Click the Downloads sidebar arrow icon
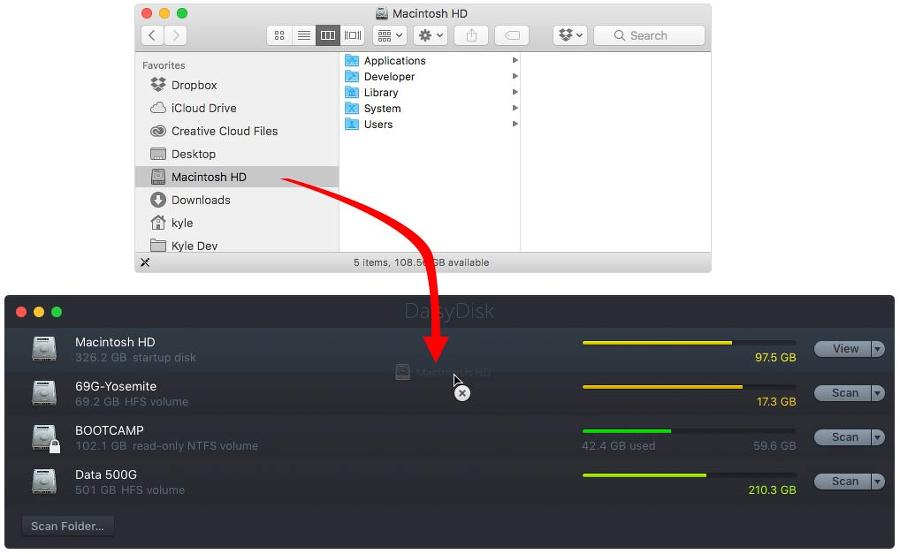This screenshot has width=900, height=554. click(x=158, y=200)
